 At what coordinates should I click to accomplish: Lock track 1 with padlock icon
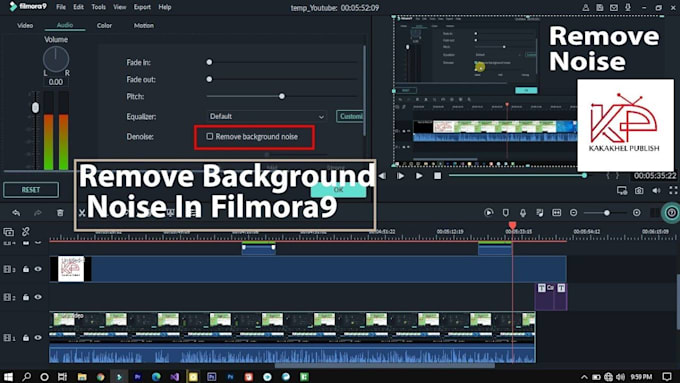(x=26, y=337)
